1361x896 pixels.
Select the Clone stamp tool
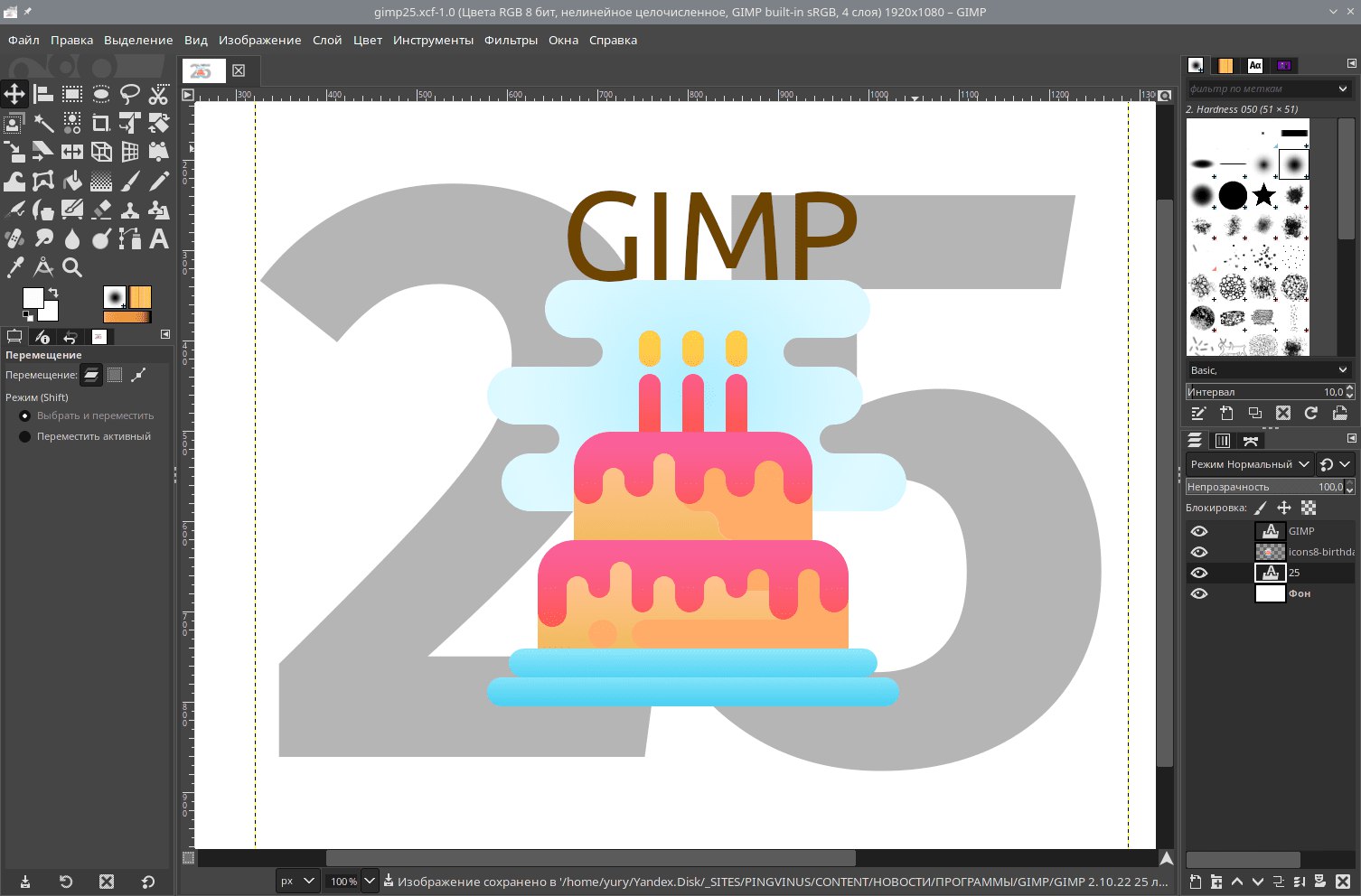(x=130, y=210)
